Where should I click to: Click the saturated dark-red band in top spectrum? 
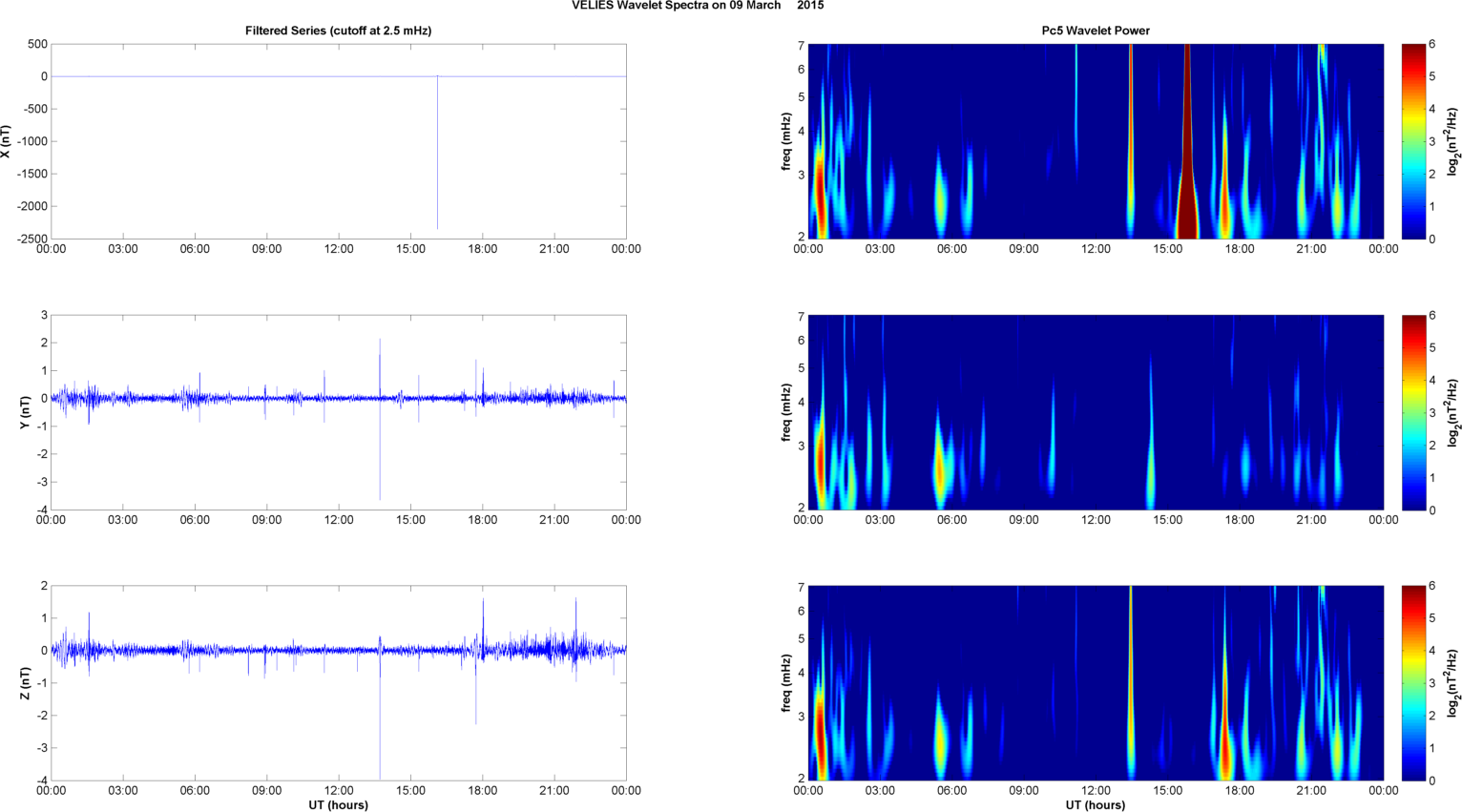click(1187, 141)
